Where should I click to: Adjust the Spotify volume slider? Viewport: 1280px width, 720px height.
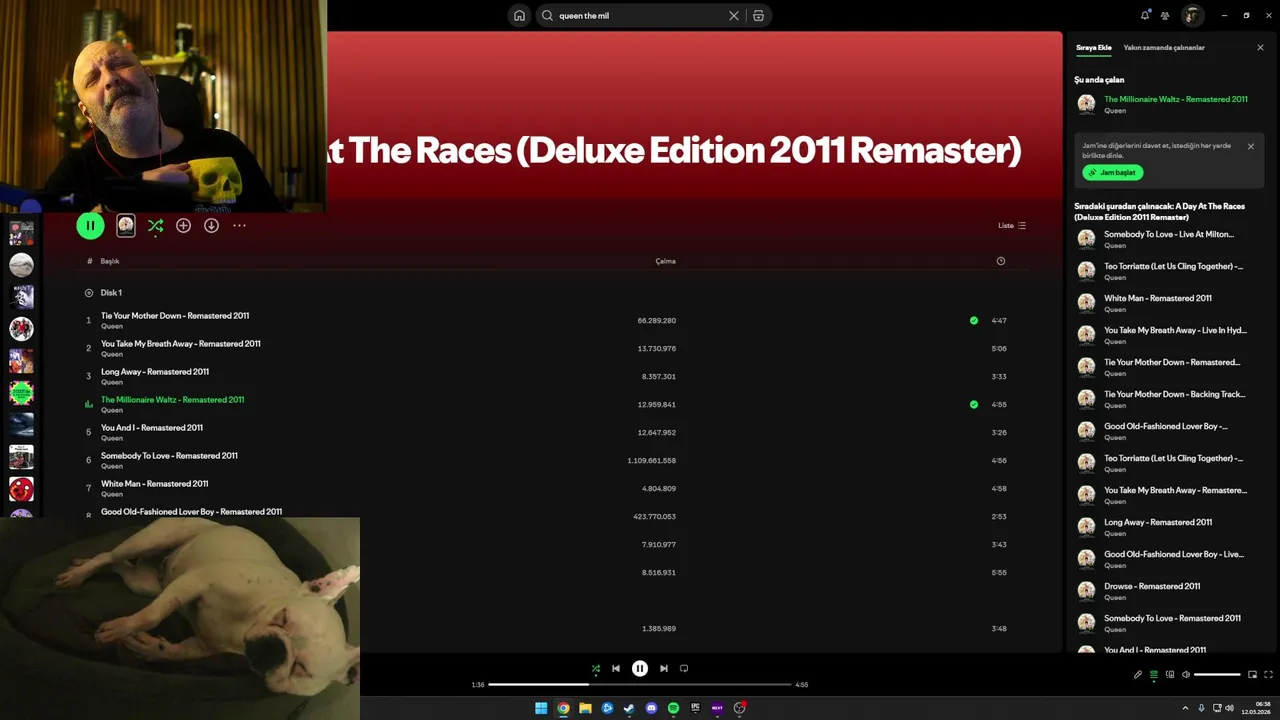point(1217,675)
